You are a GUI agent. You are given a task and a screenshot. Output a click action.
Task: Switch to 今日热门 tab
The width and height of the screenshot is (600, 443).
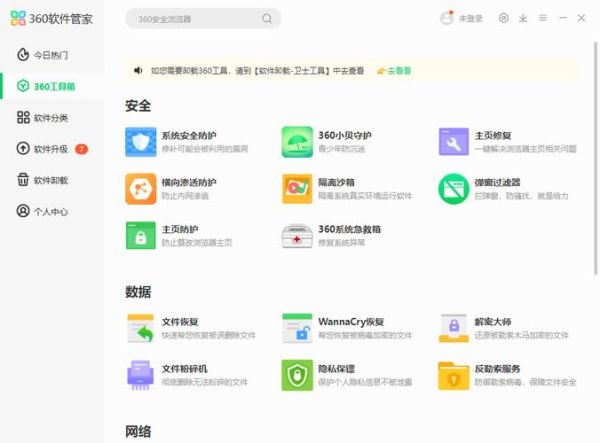tap(52, 55)
